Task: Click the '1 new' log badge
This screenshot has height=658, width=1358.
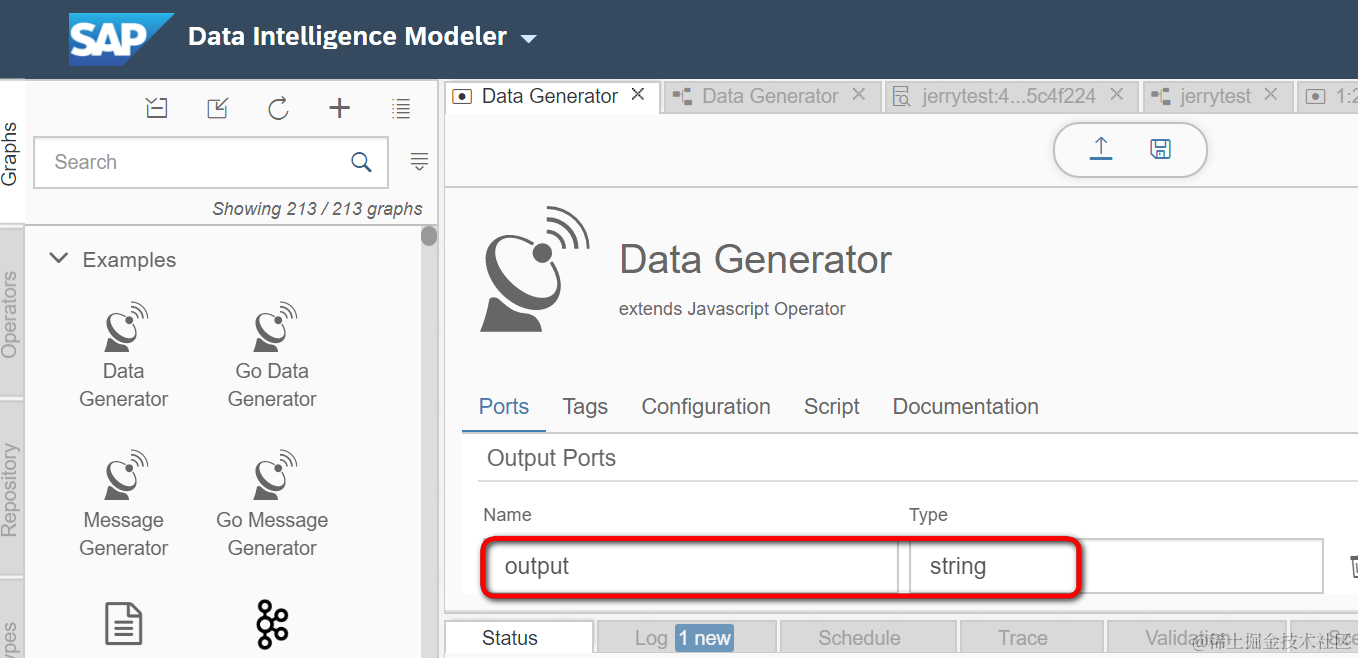Action: [704, 638]
